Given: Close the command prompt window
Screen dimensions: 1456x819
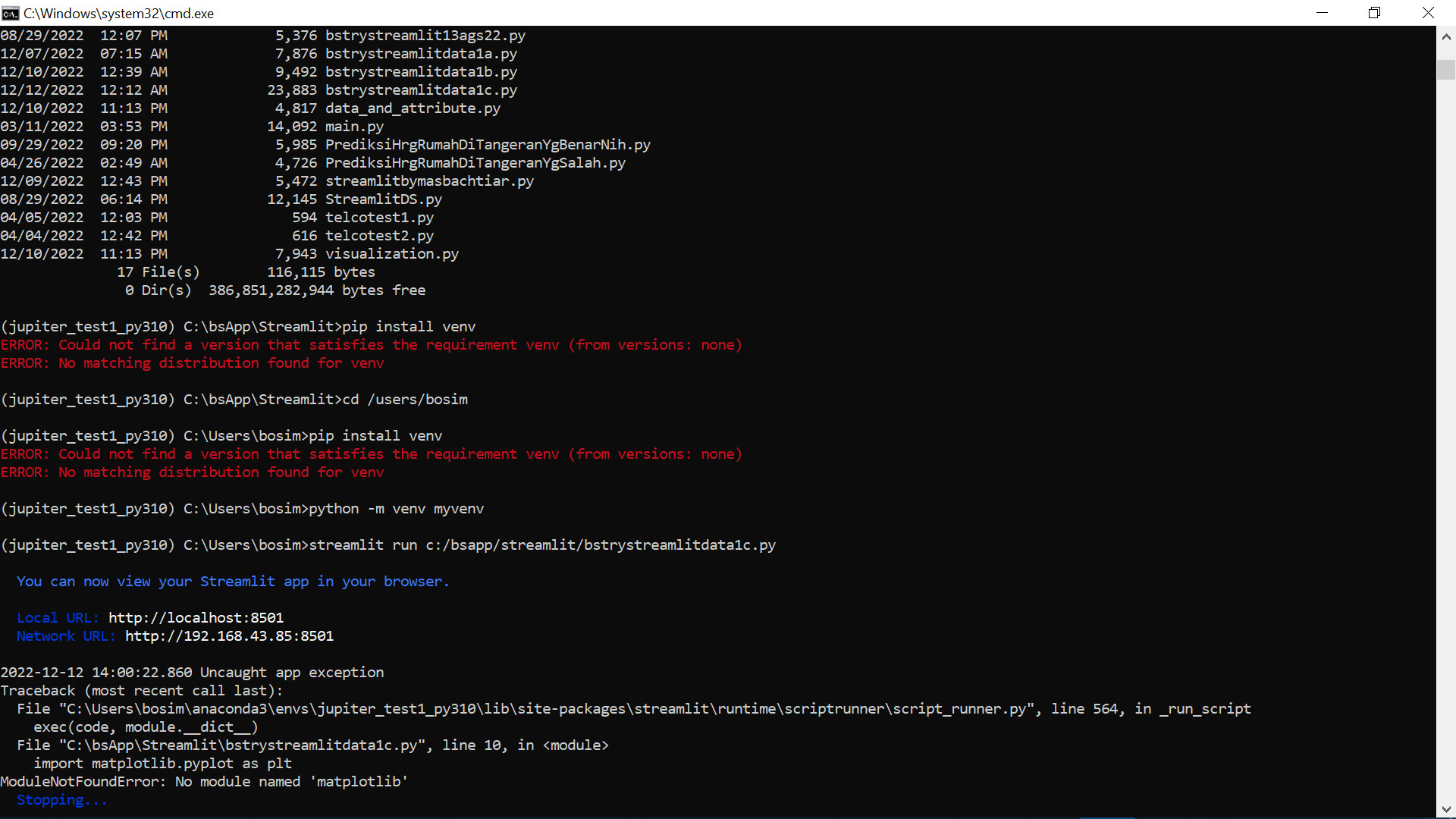Looking at the screenshot, I should click(1428, 13).
